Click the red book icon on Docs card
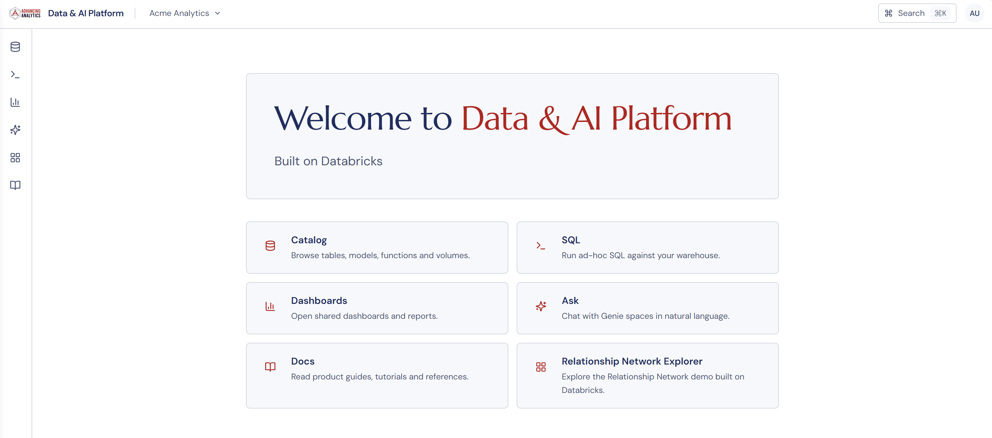Image resolution: width=992 pixels, height=438 pixels. [270, 367]
